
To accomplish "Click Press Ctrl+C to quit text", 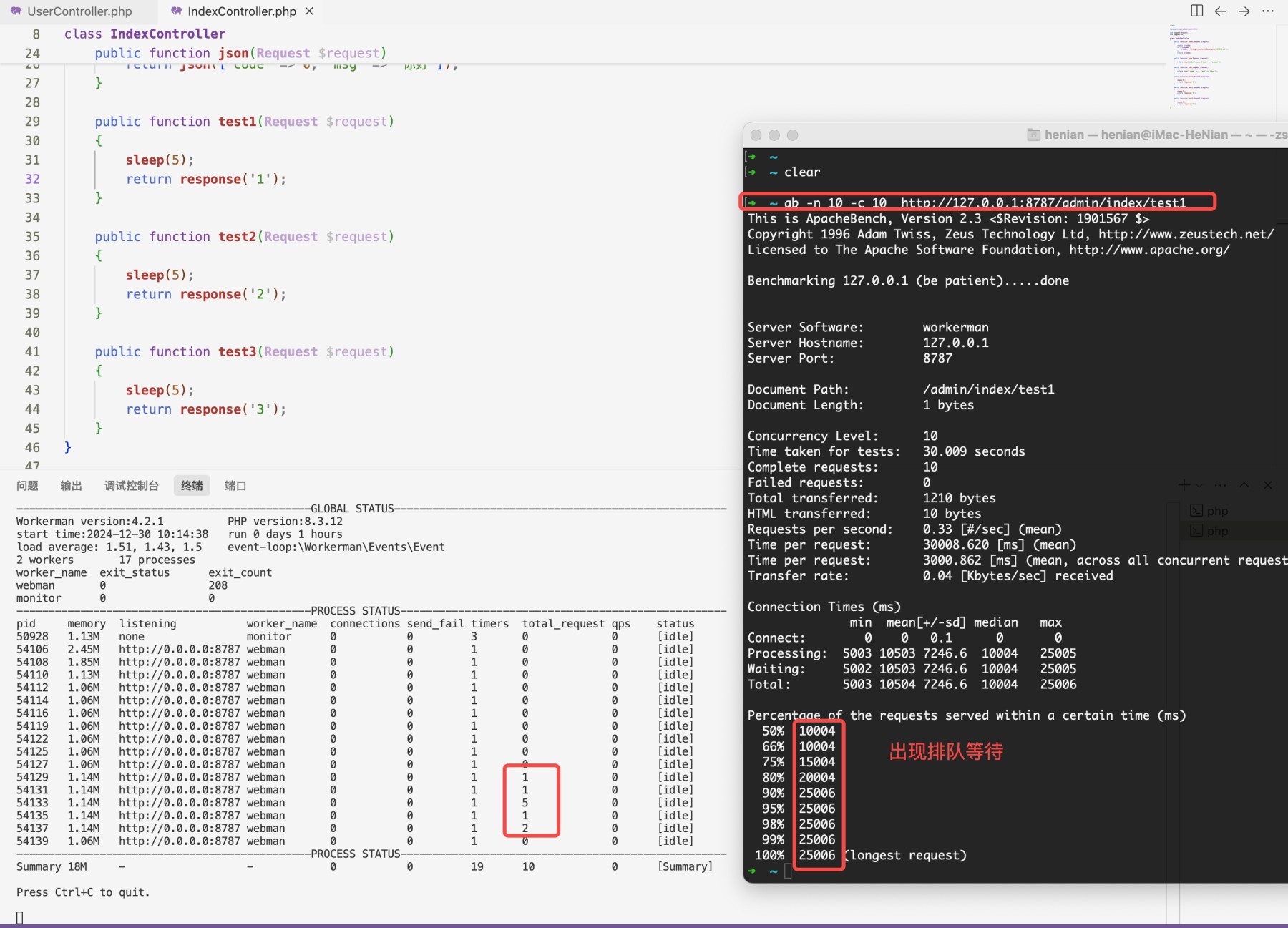I will pos(83,892).
